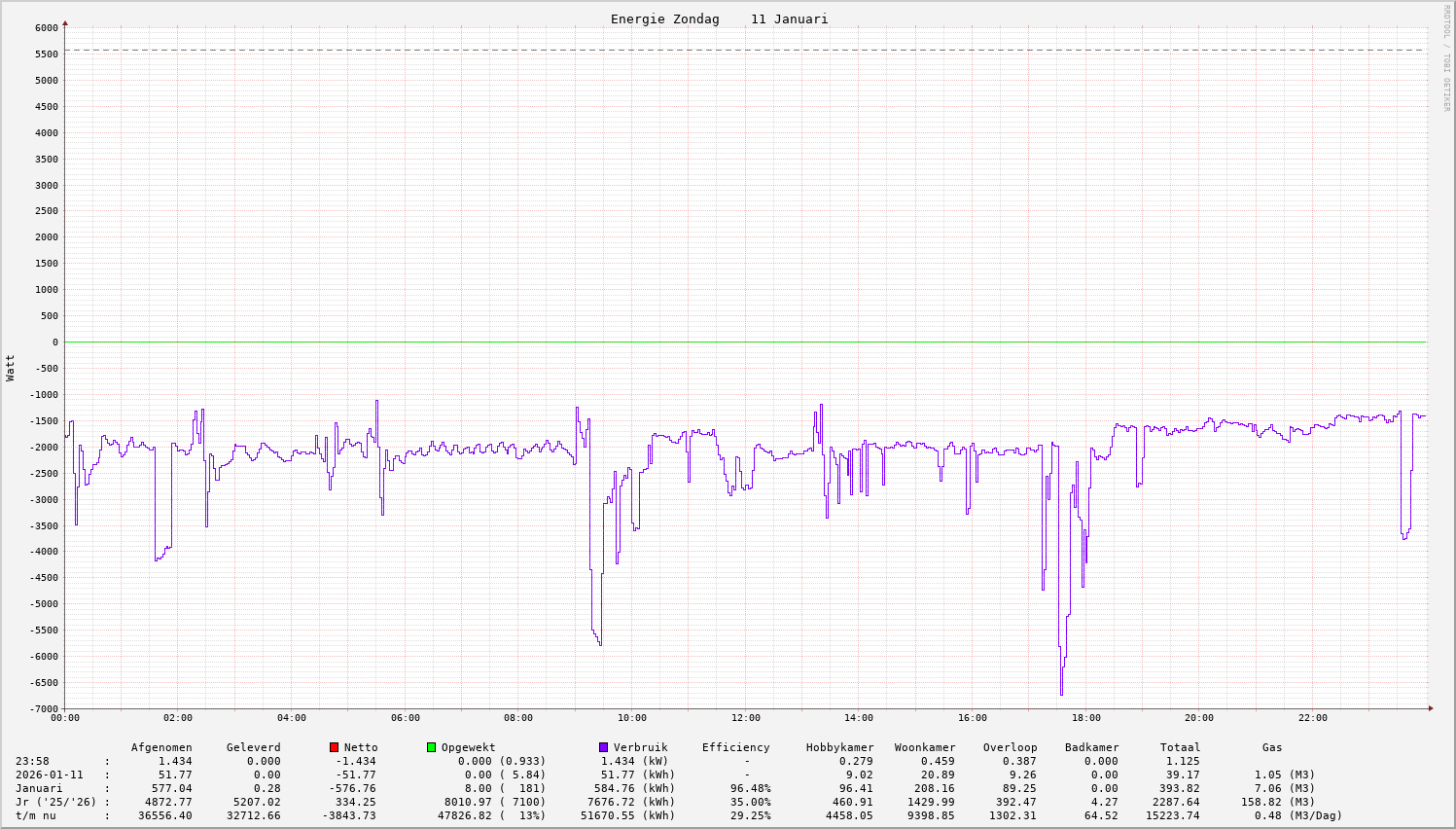
Task: Click the RRDTOOL / TOBI OETIKER watermark
Action: click(x=1446, y=57)
